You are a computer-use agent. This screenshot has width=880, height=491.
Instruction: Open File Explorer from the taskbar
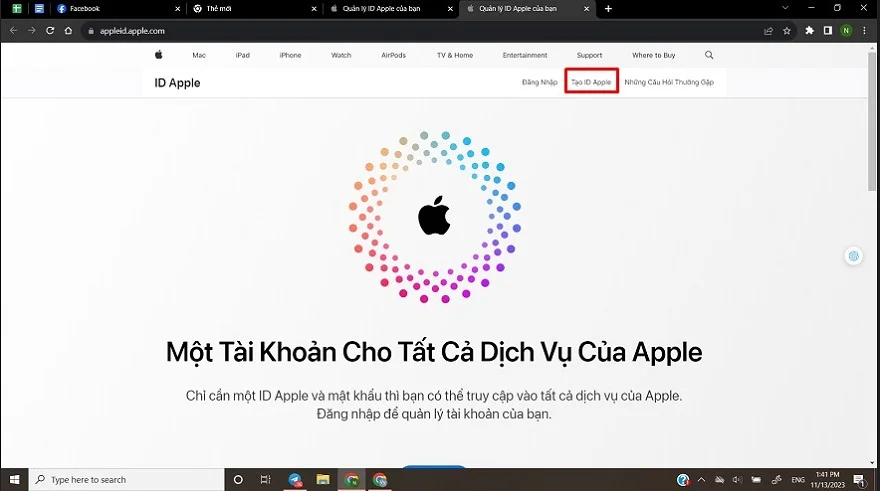323,480
